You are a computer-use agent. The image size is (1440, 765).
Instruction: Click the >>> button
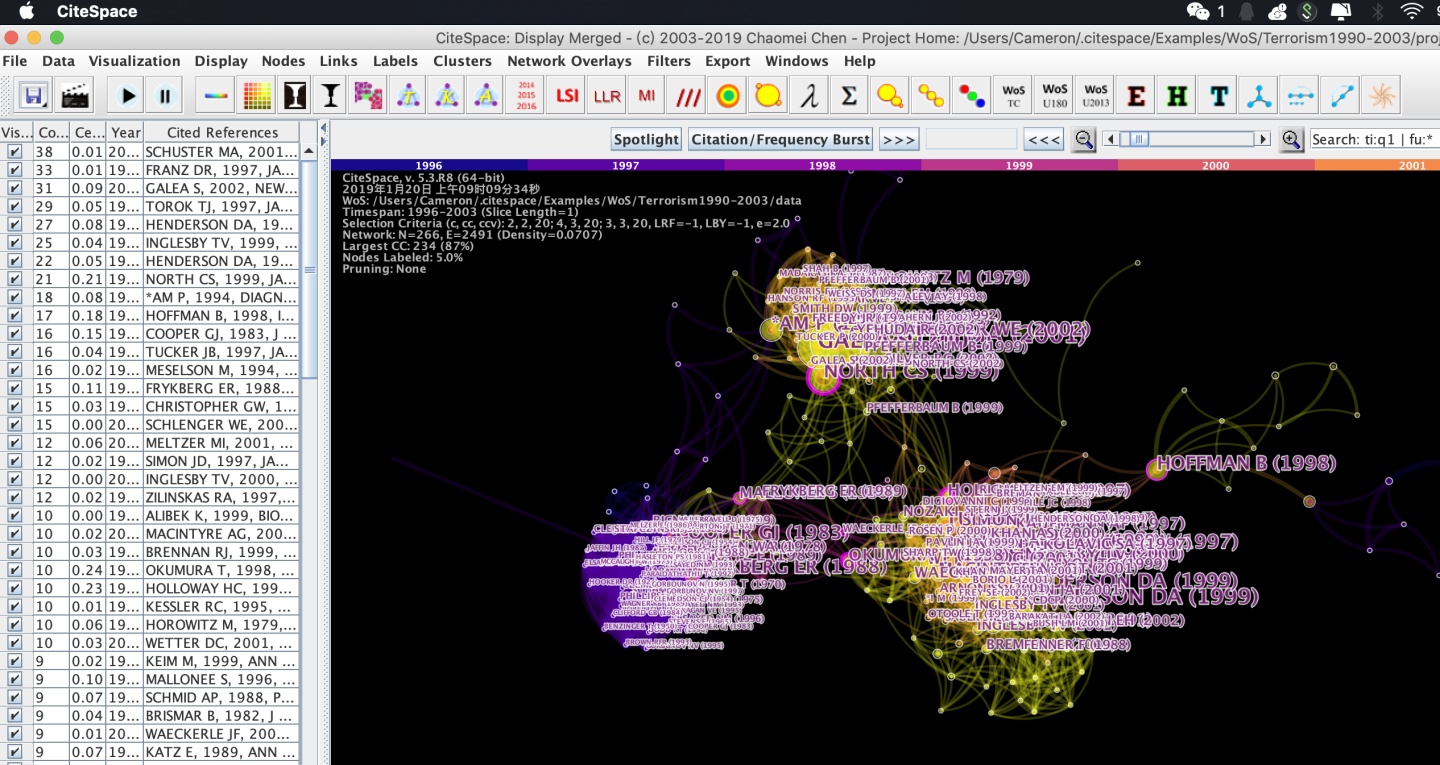(898, 139)
